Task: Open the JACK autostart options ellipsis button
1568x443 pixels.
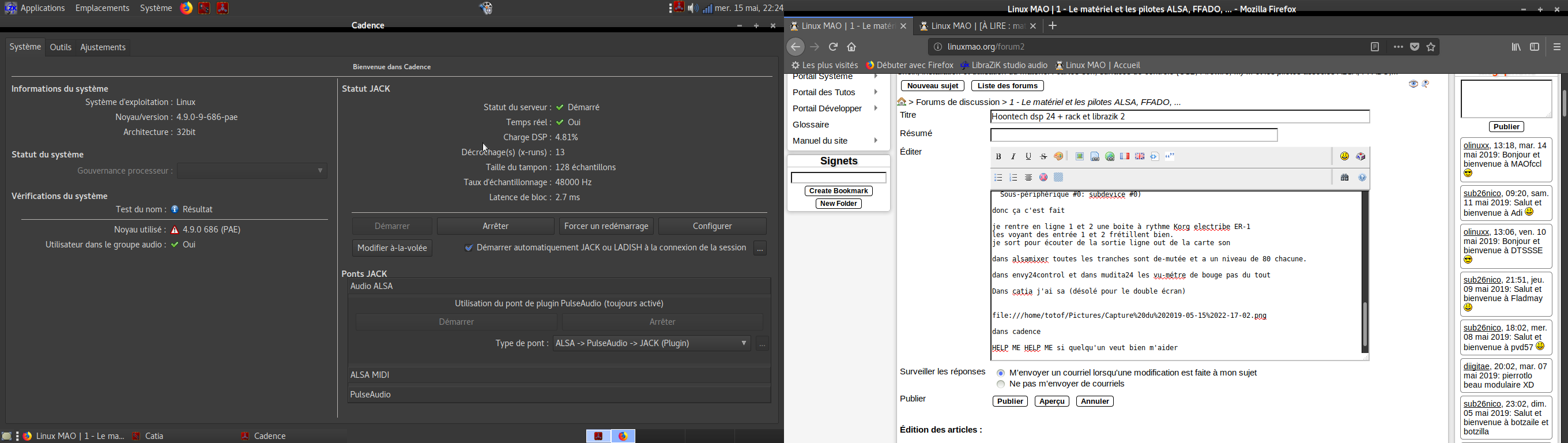Action: pyautogui.click(x=760, y=248)
